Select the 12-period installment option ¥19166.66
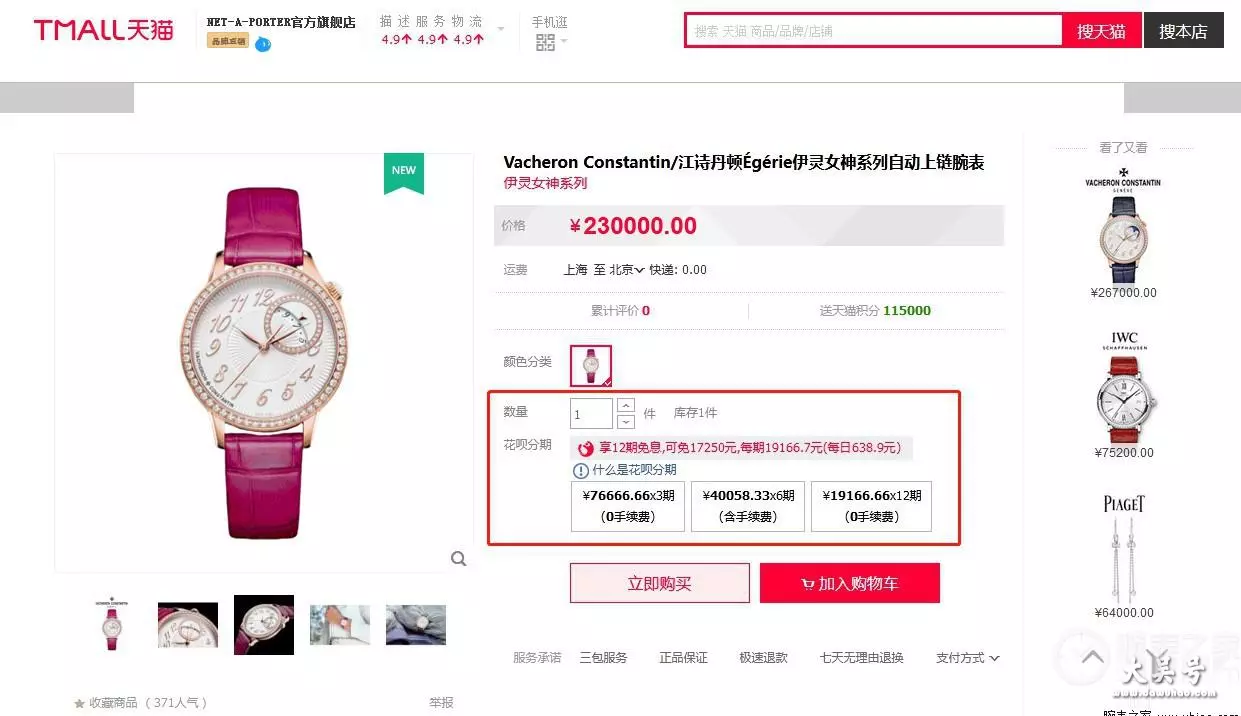The height and width of the screenshot is (716, 1241). coord(871,506)
